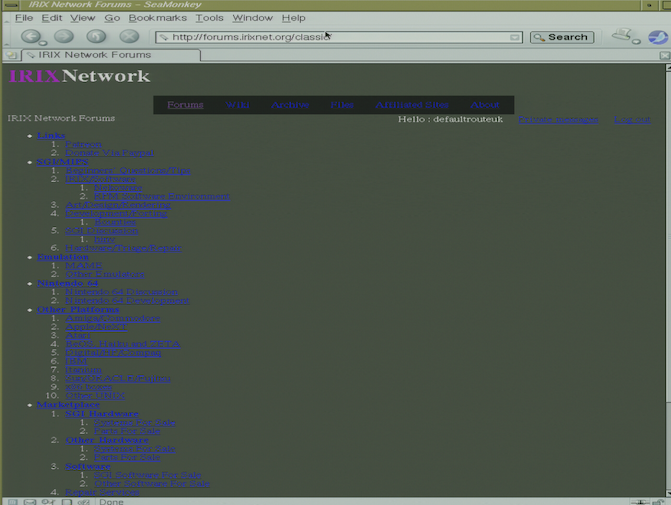Open Art/Design/Rendering forum

point(118,205)
